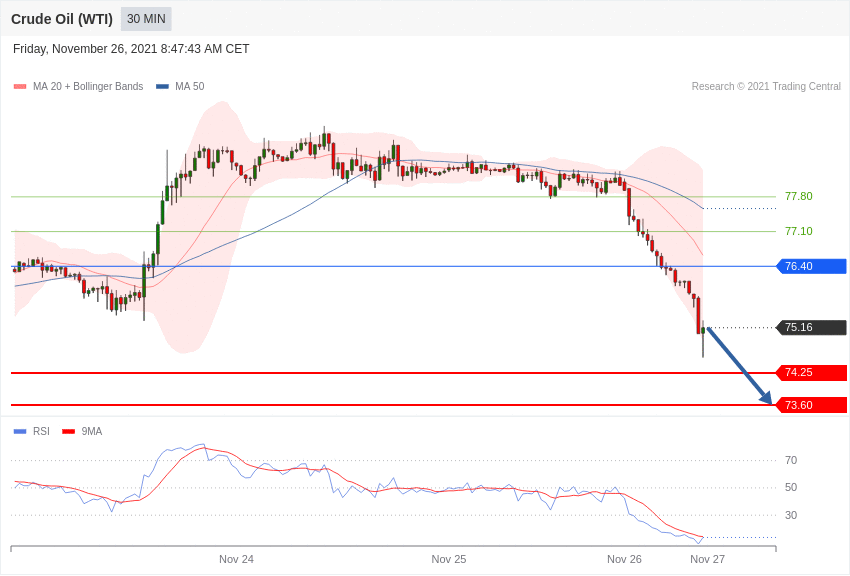
Task: Click the RSI 50 axis value
Action: pyautogui.click(x=791, y=487)
